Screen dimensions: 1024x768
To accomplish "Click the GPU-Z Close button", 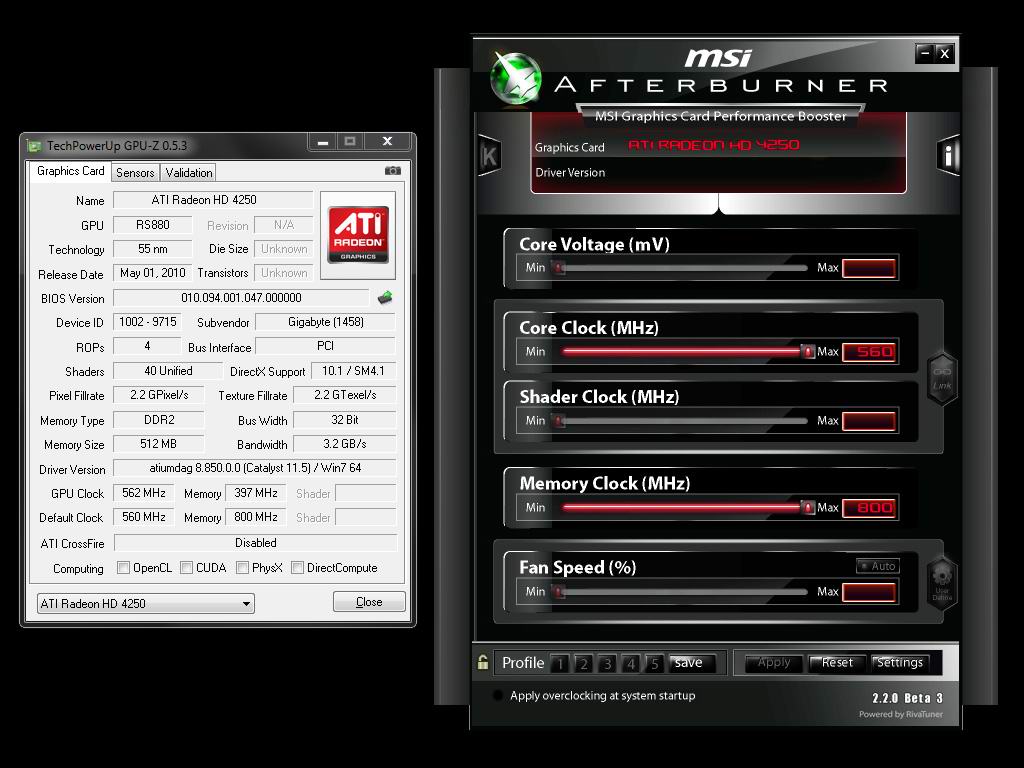I will [369, 602].
